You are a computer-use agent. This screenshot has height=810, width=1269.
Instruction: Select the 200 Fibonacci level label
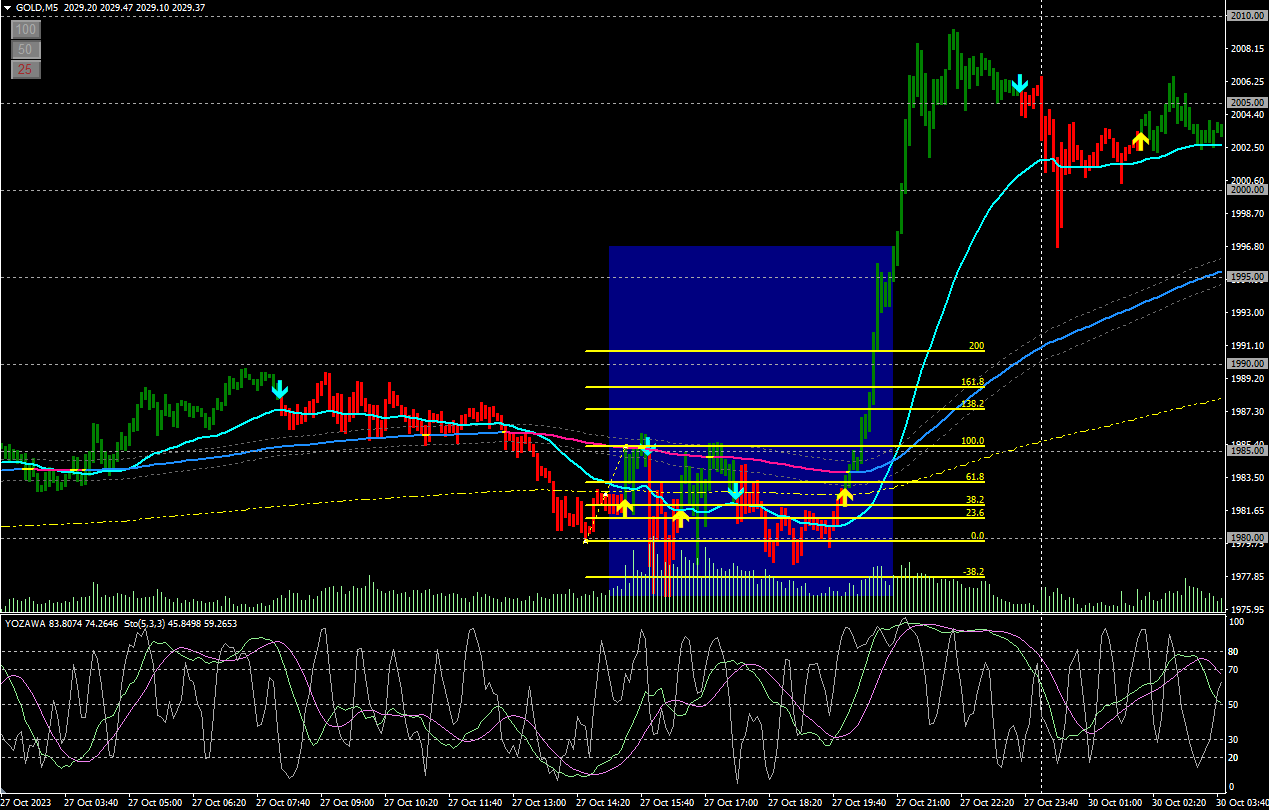point(977,346)
